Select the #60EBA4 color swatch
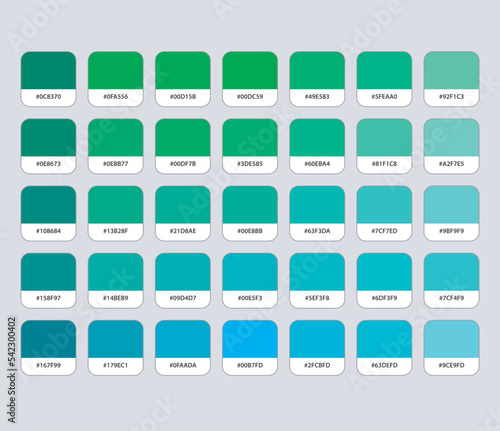Screen dimensions: 500x431 pos(317,146)
